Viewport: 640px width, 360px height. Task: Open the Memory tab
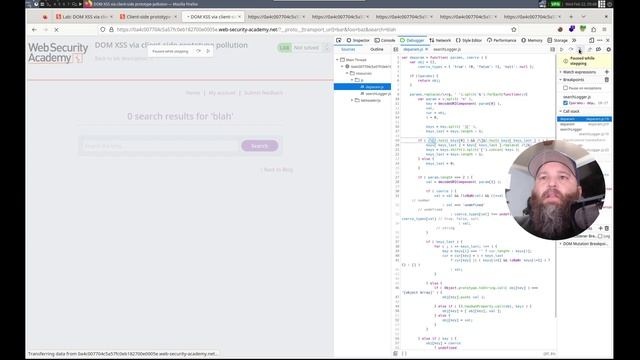pos(532,40)
